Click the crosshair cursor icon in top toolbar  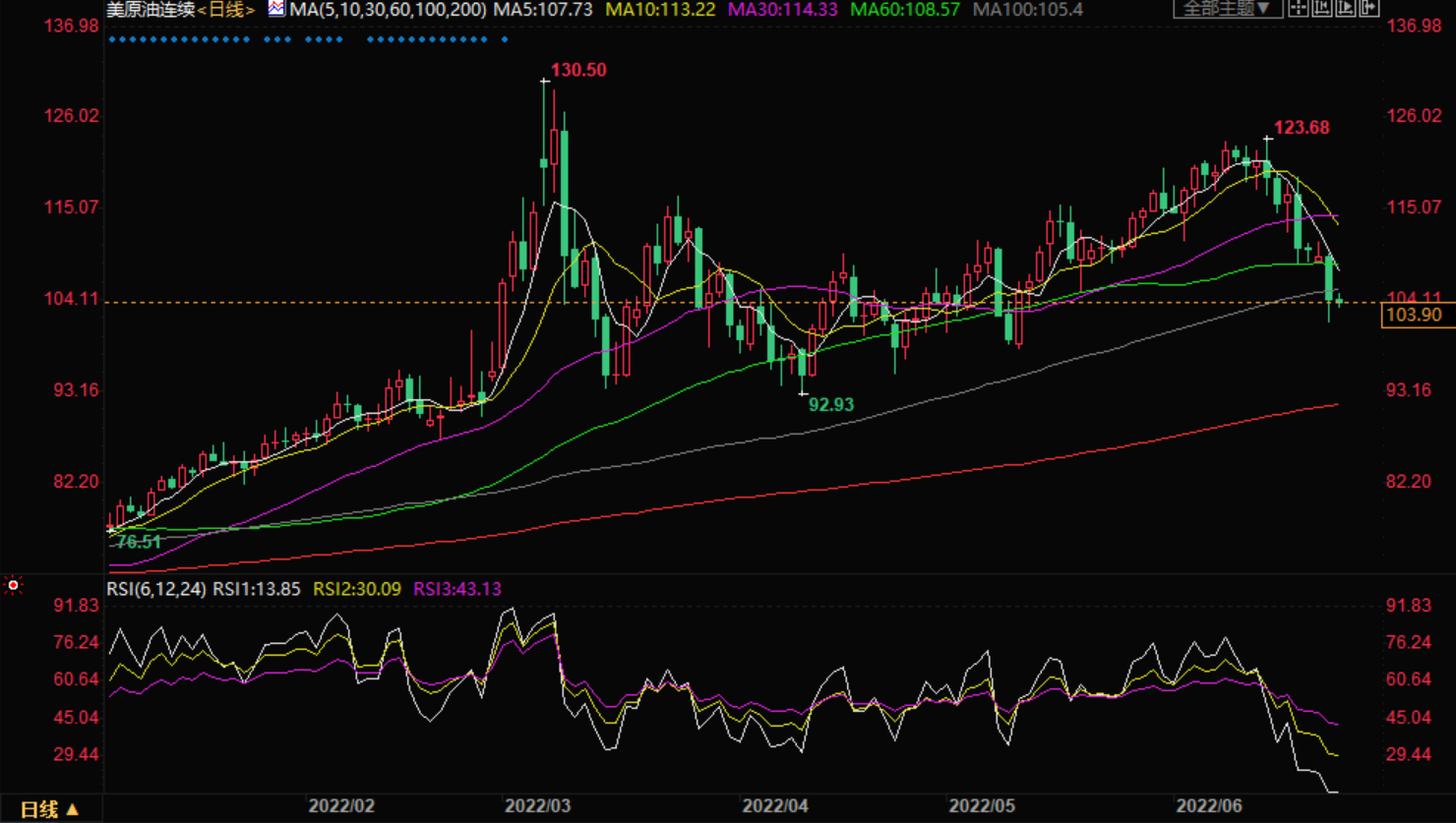(x=1299, y=9)
